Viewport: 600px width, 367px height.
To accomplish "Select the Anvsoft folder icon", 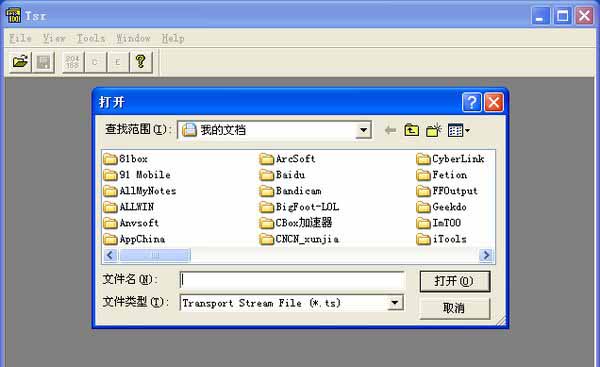I will [110, 223].
